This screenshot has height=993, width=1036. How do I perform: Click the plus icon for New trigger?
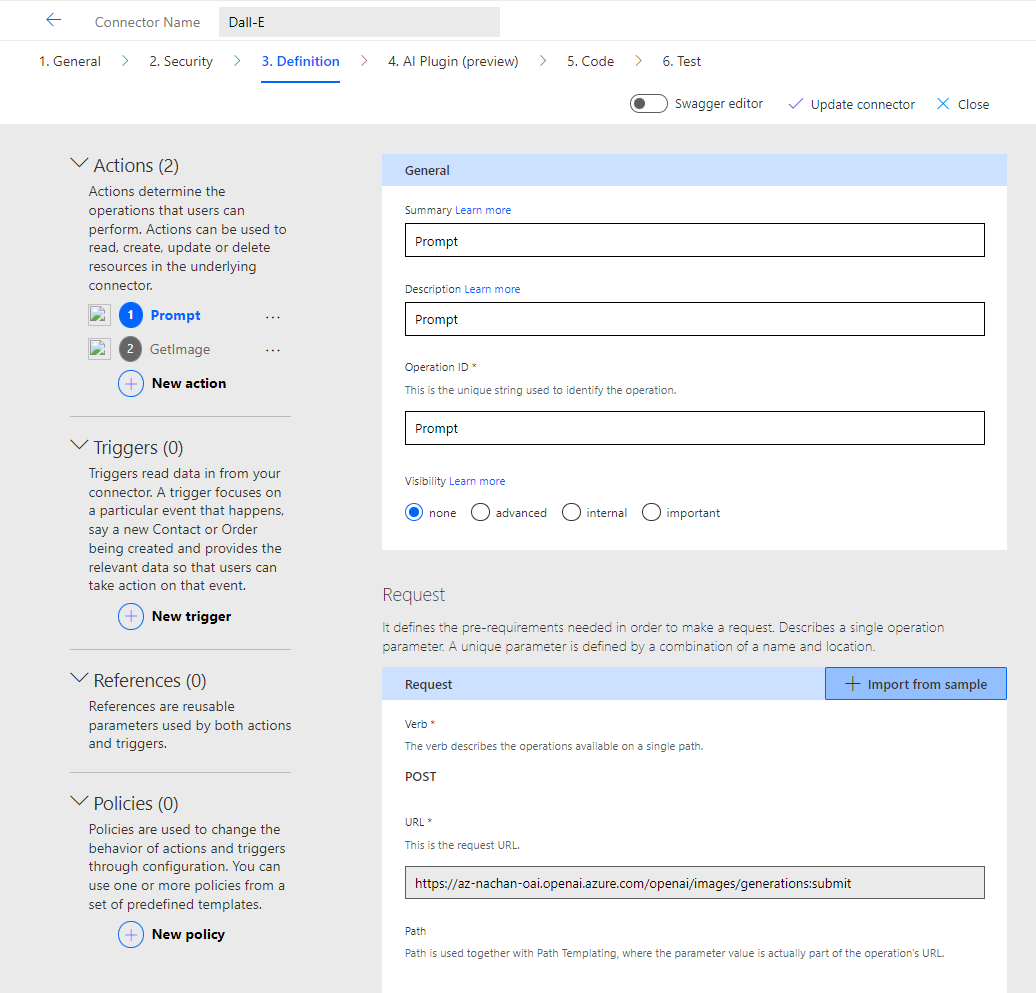[x=131, y=616]
